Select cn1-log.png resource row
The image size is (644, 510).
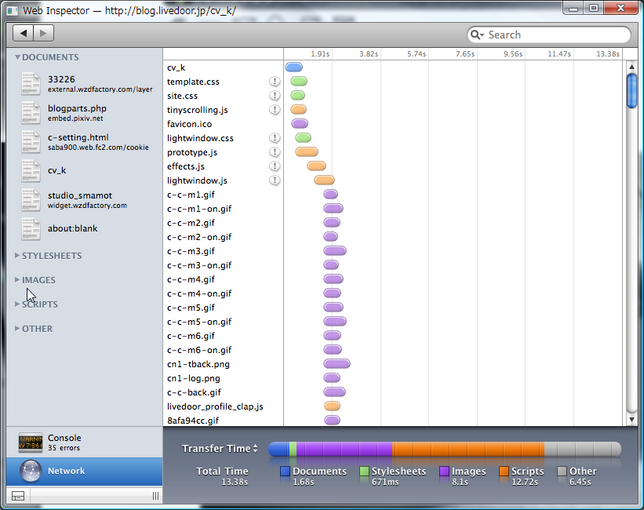pos(223,378)
